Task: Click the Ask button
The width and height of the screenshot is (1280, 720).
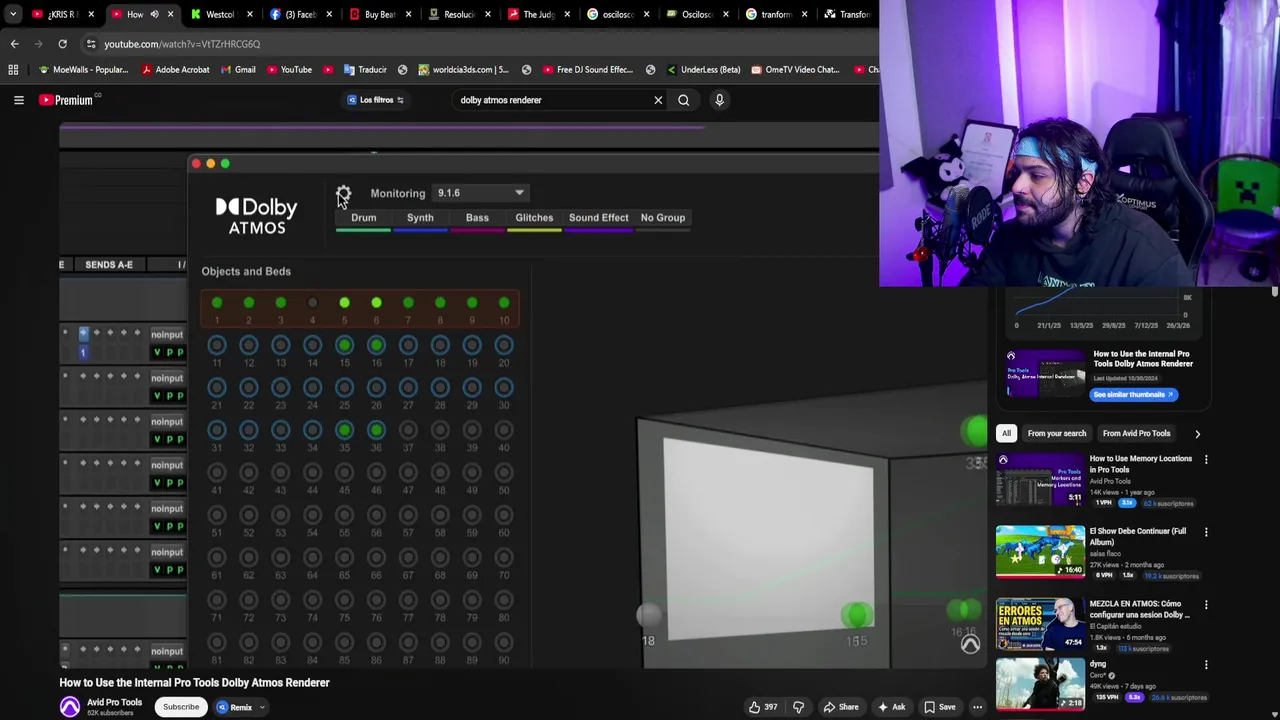Action: (891, 707)
